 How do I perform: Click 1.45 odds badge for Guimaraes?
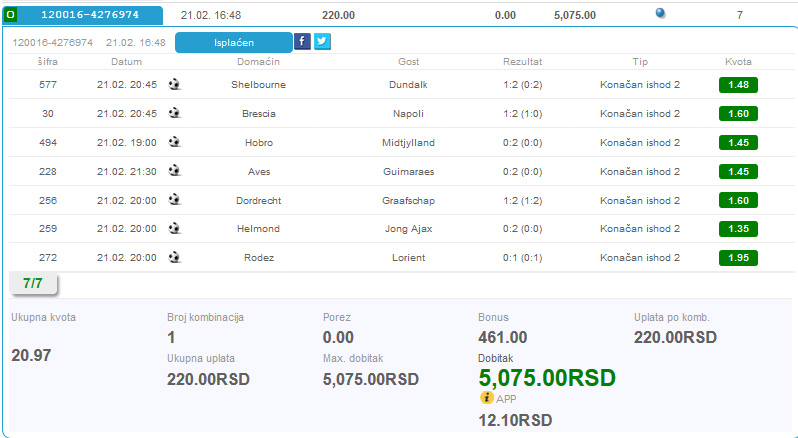738,171
